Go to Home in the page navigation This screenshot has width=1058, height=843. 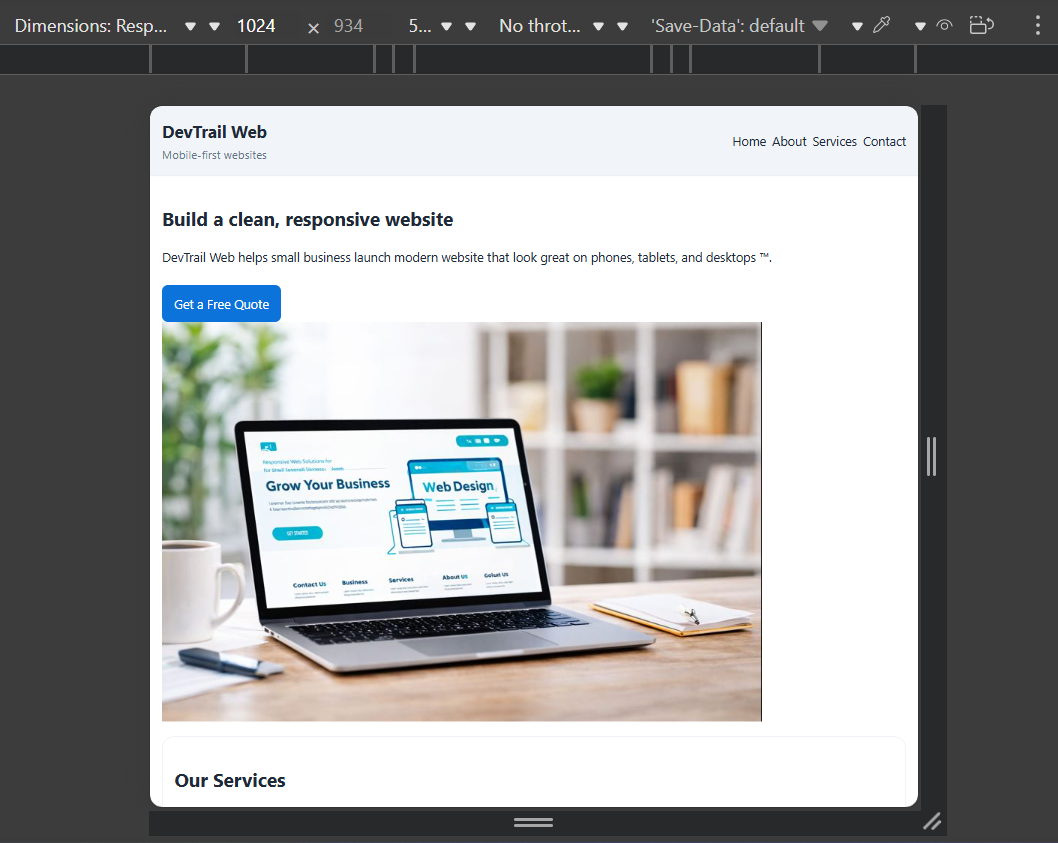749,142
